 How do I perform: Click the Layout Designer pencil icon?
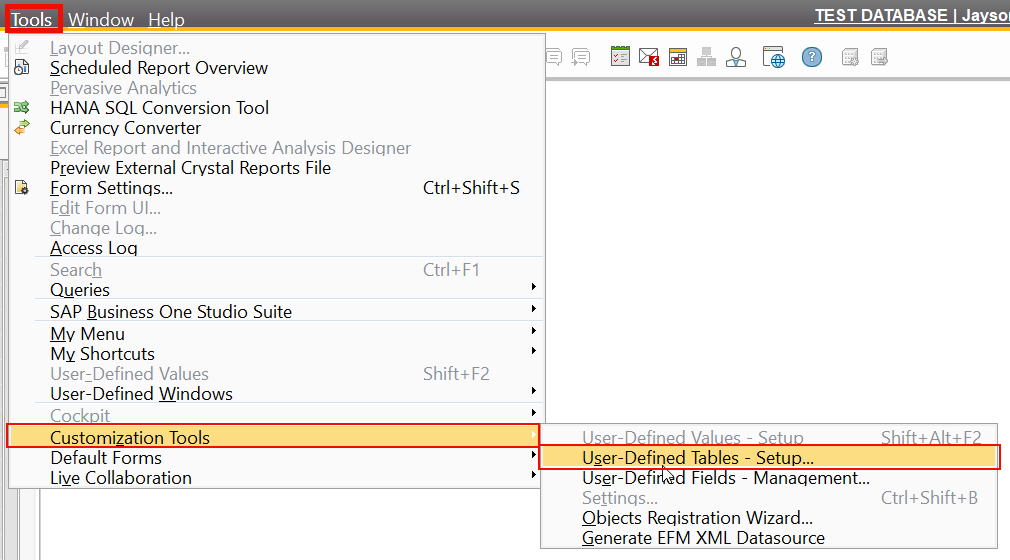tap(21, 46)
